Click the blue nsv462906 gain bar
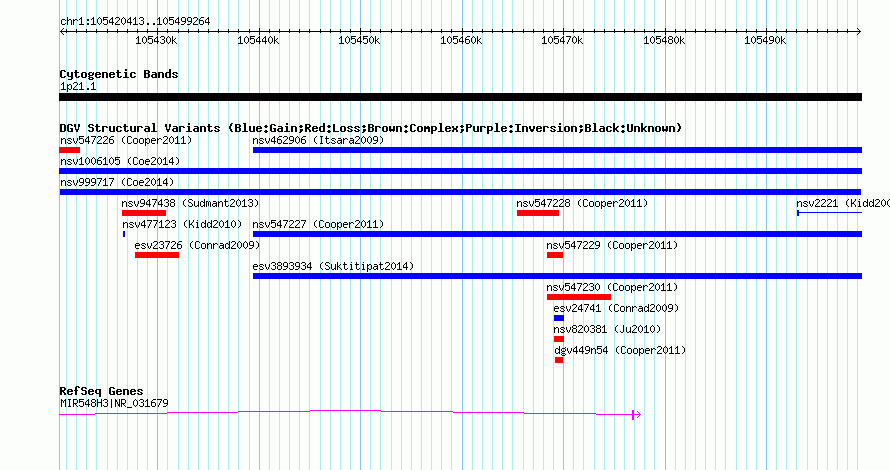Viewport: 890px width, 470px height. point(557,150)
